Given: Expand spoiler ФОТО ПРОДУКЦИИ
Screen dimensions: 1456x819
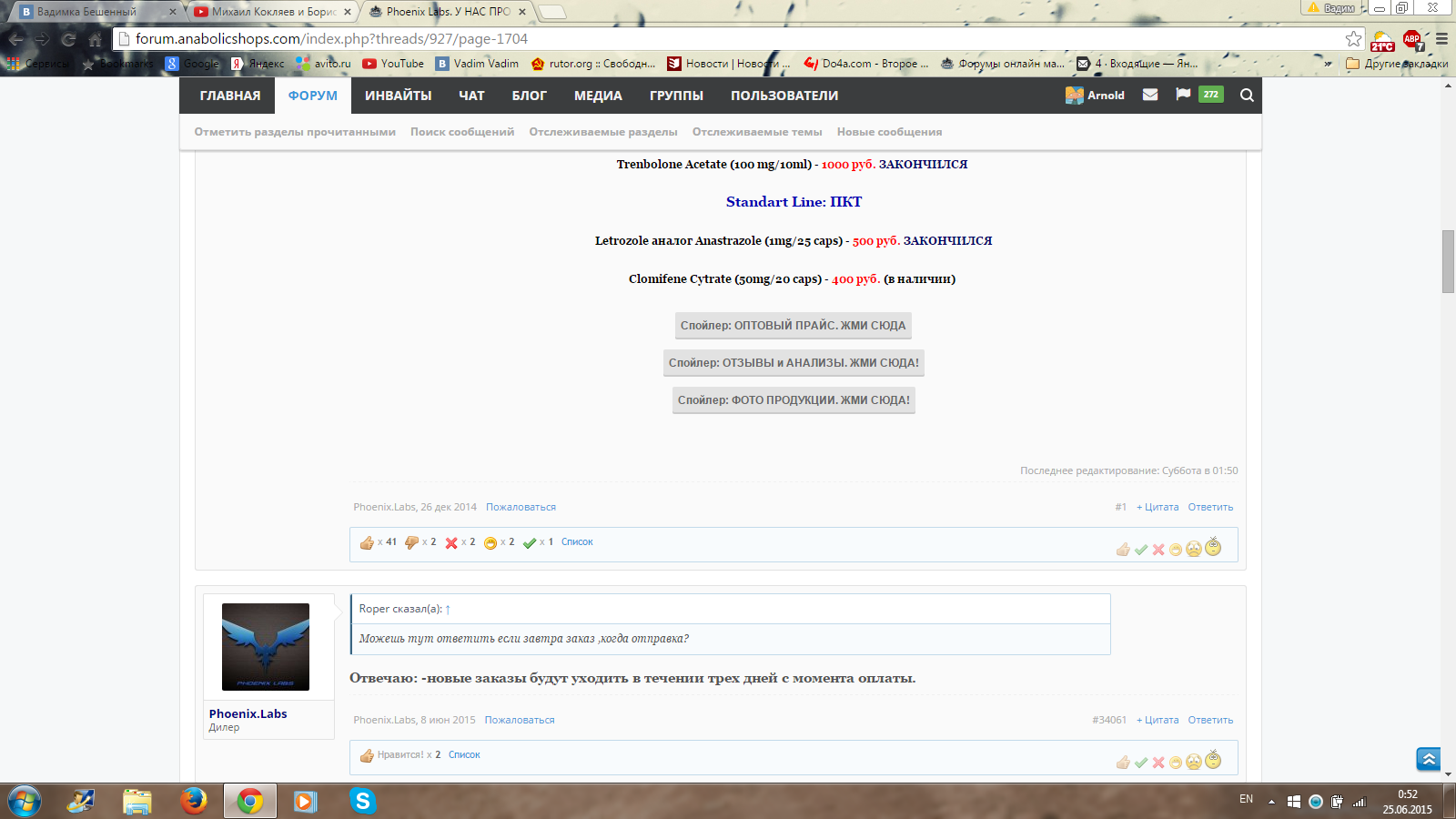Looking at the screenshot, I should pyautogui.click(x=794, y=400).
